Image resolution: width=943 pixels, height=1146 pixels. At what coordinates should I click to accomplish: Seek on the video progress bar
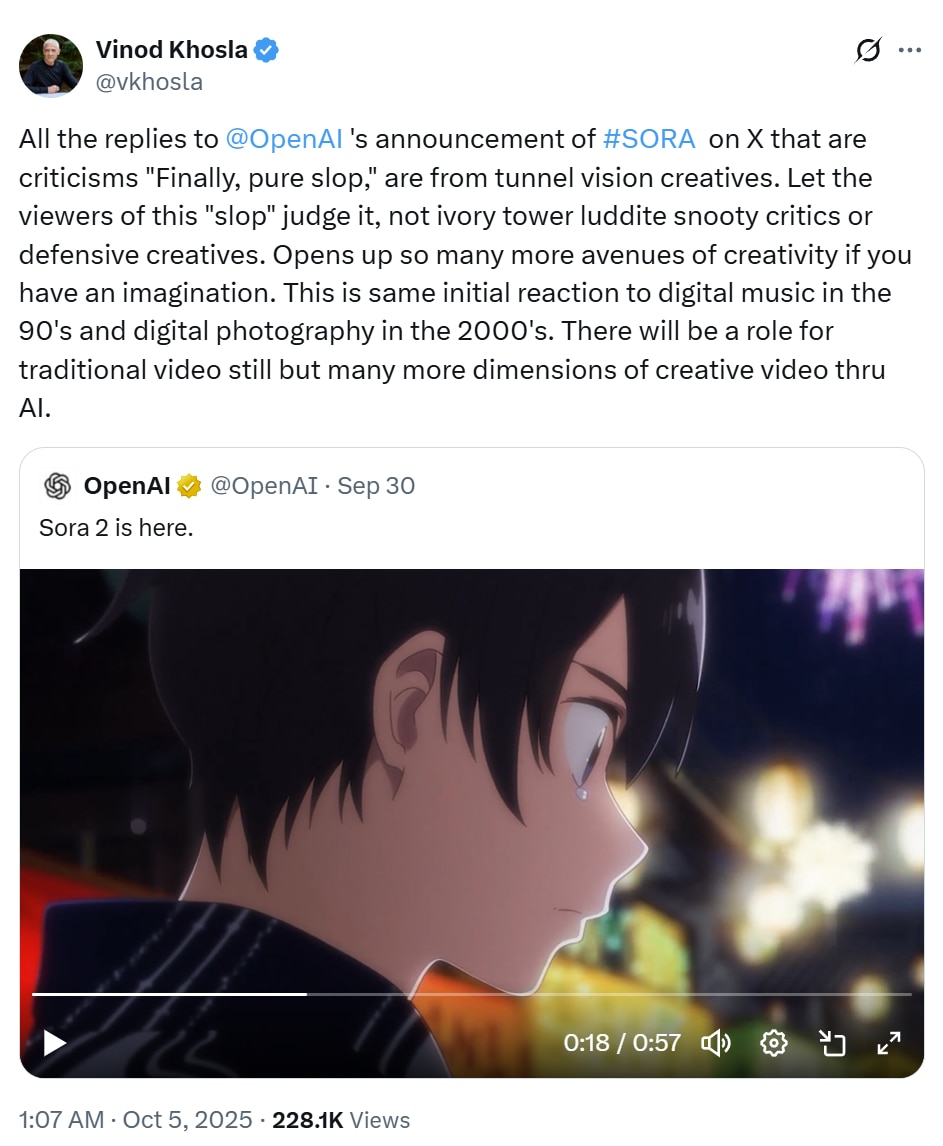click(x=472, y=994)
